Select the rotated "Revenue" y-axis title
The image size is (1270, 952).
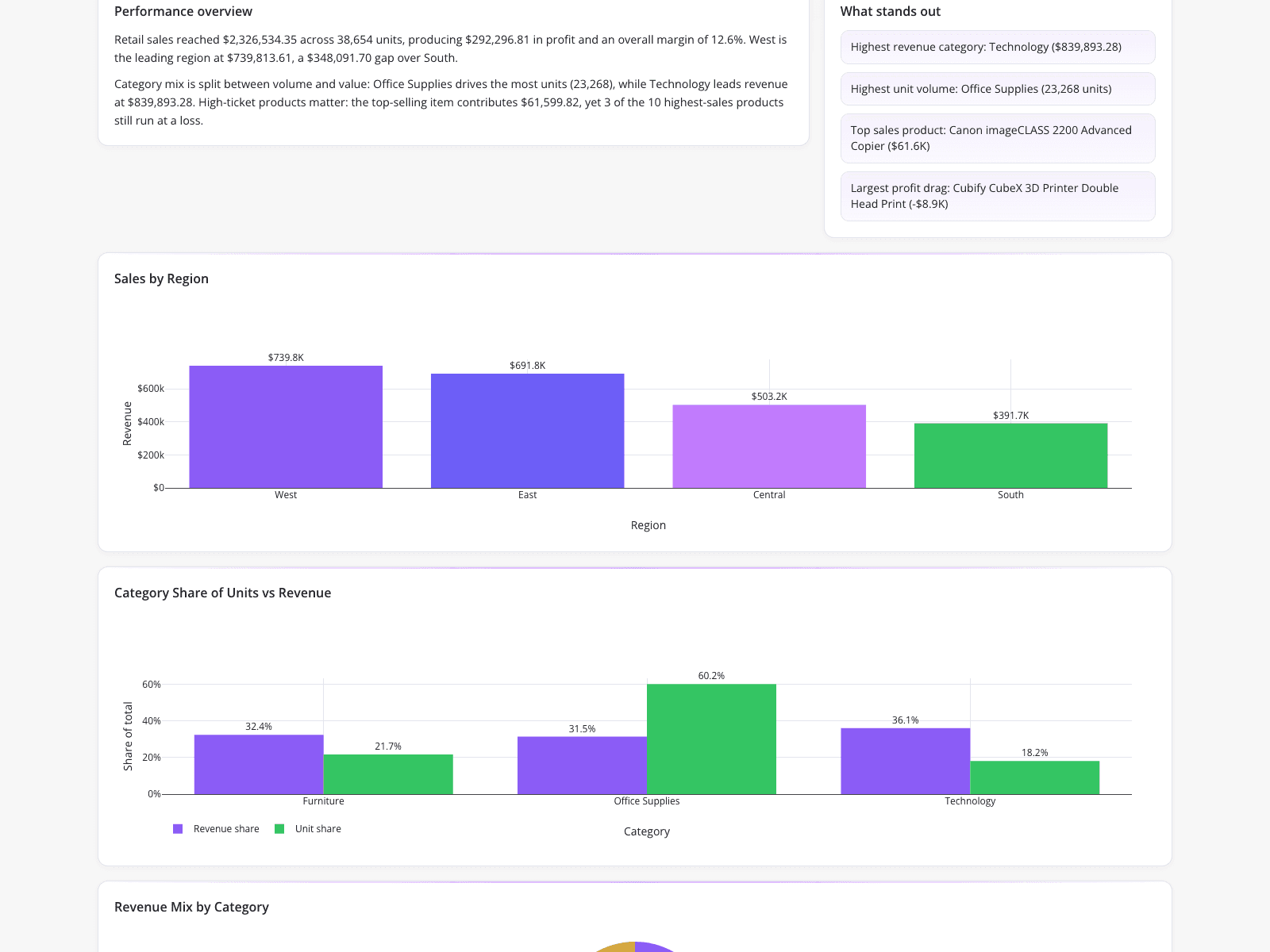(x=127, y=424)
